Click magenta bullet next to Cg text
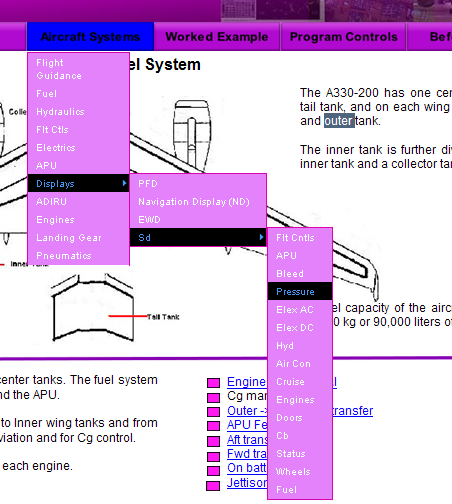Image resolution: width=452 pixels, height=504 pixels. pos(213,397)
